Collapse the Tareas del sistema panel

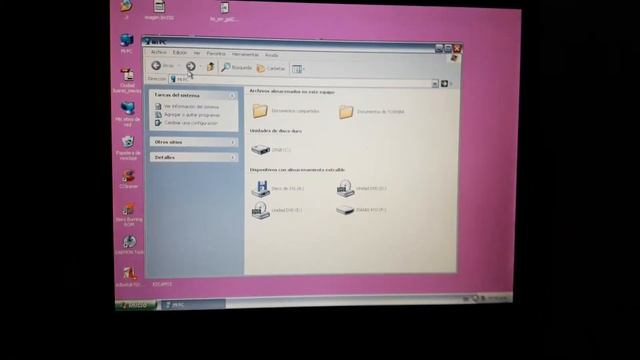232,96
